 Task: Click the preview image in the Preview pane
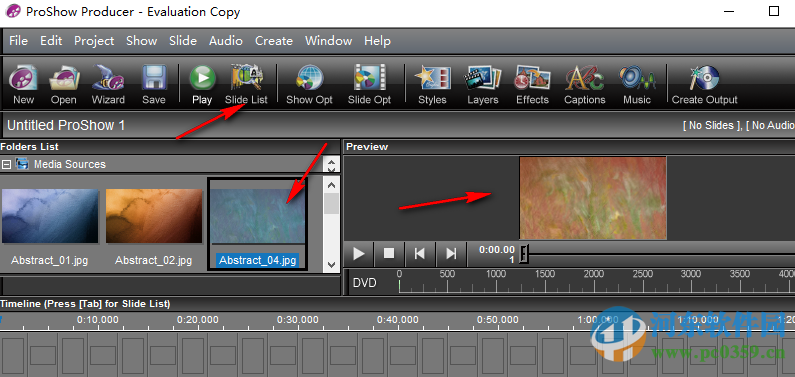[x=593, y=198]
